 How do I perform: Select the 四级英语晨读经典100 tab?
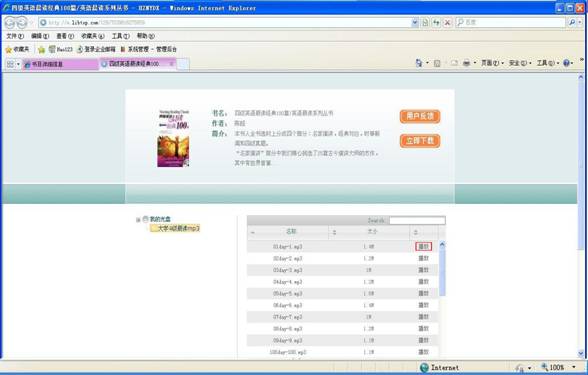(x=133, y=64)
